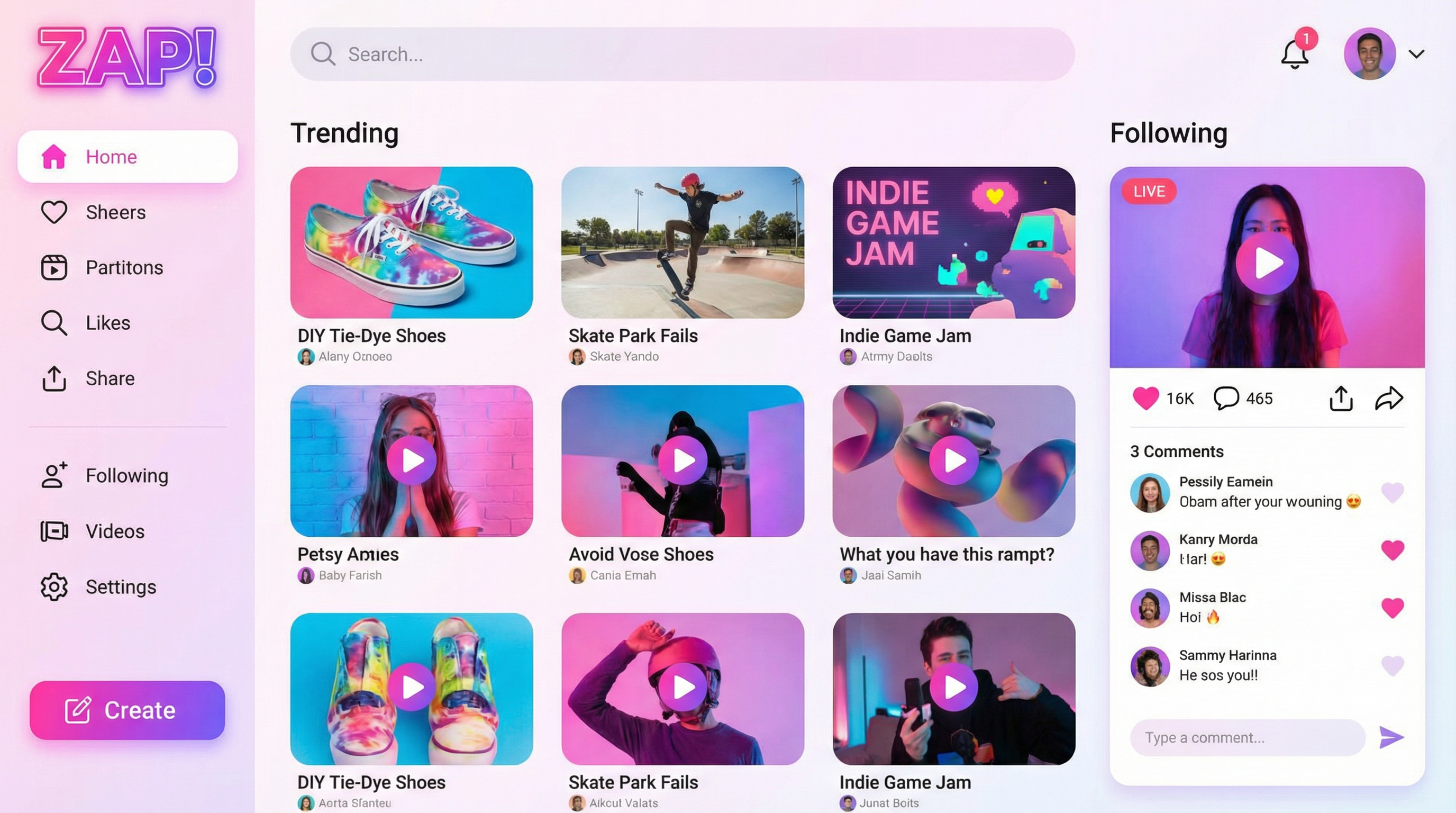Like Sammy Harinna's comment

pos(1392,665)
